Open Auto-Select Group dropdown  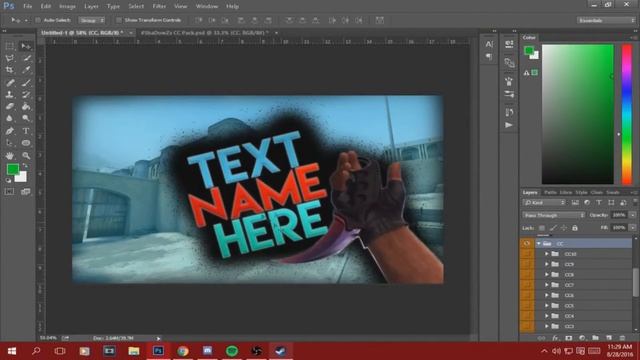(x=92, y=20)
